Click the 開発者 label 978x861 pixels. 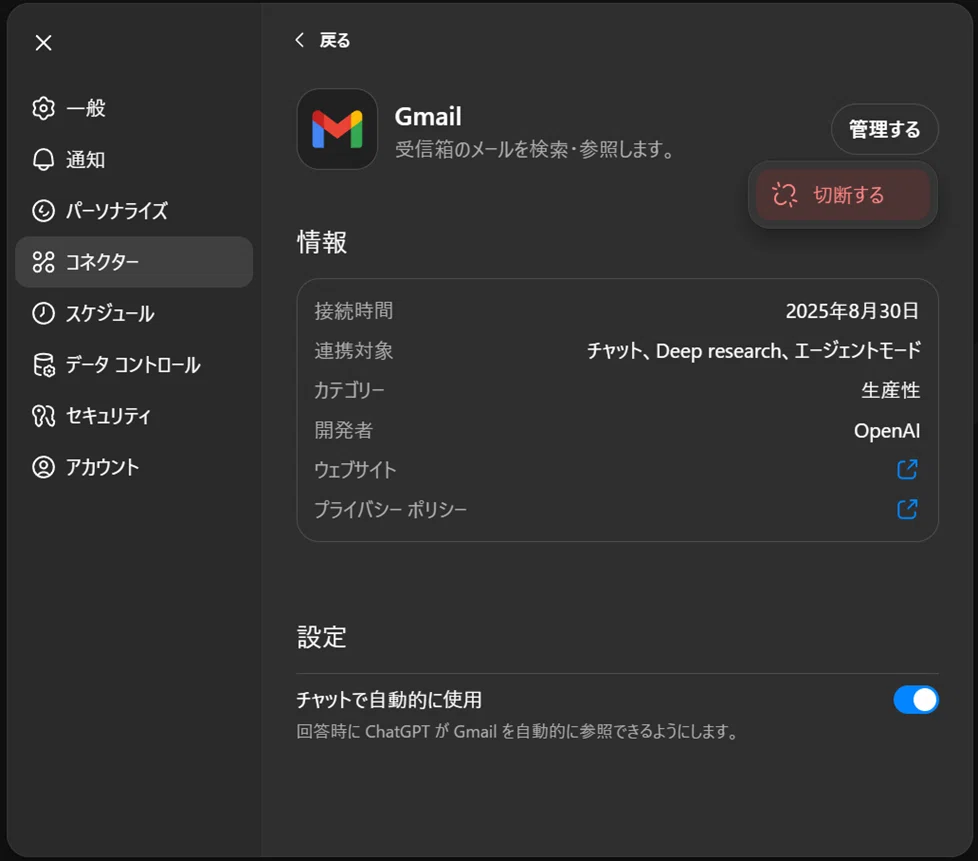pos(344,430)
